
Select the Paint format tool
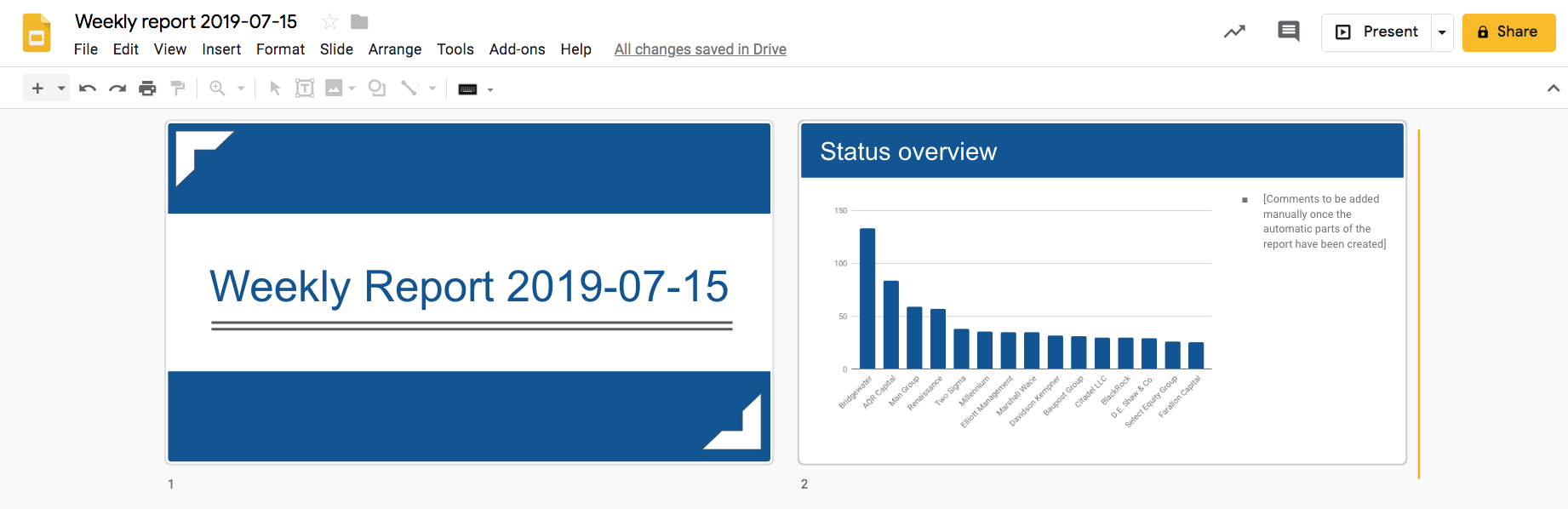tap(177, 89)
